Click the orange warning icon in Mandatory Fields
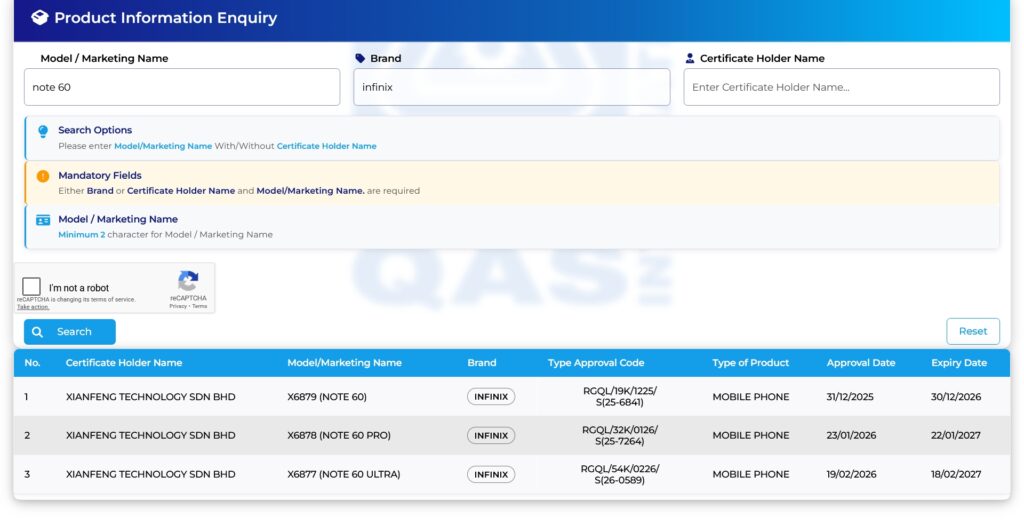Viewport: 1024px width, 532px height. 43,176
